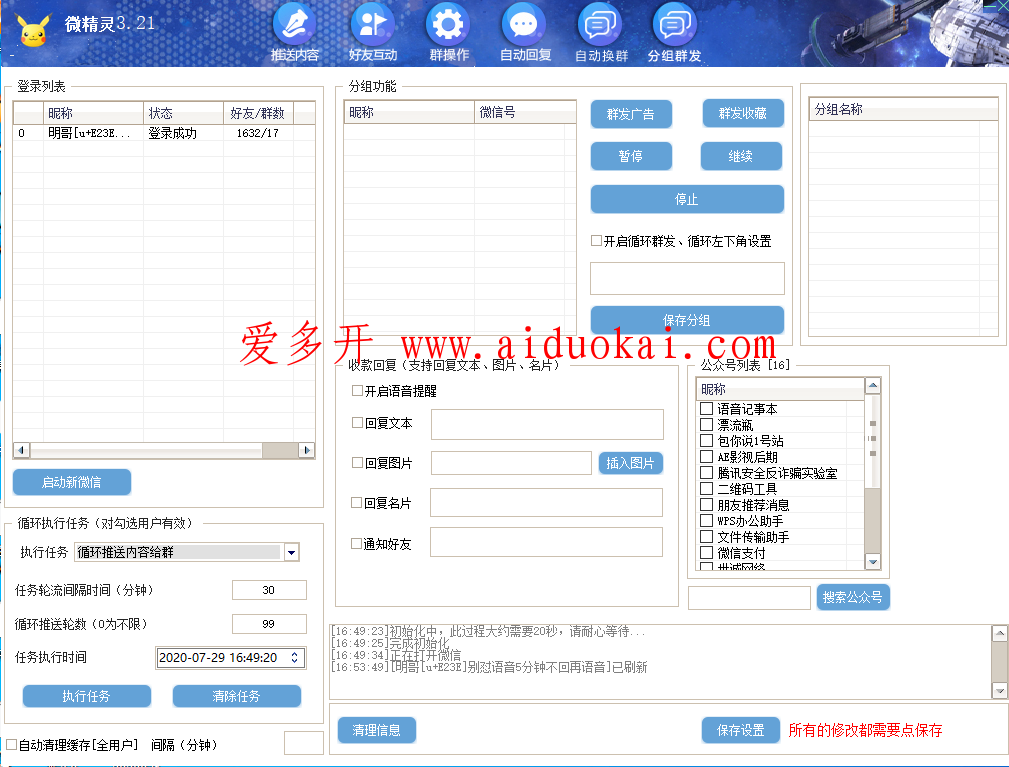The height and width of the screenshot is (767, 1009).
Task: Click the 间隔(分钟) input field
Action: click(x=304, y=743)
